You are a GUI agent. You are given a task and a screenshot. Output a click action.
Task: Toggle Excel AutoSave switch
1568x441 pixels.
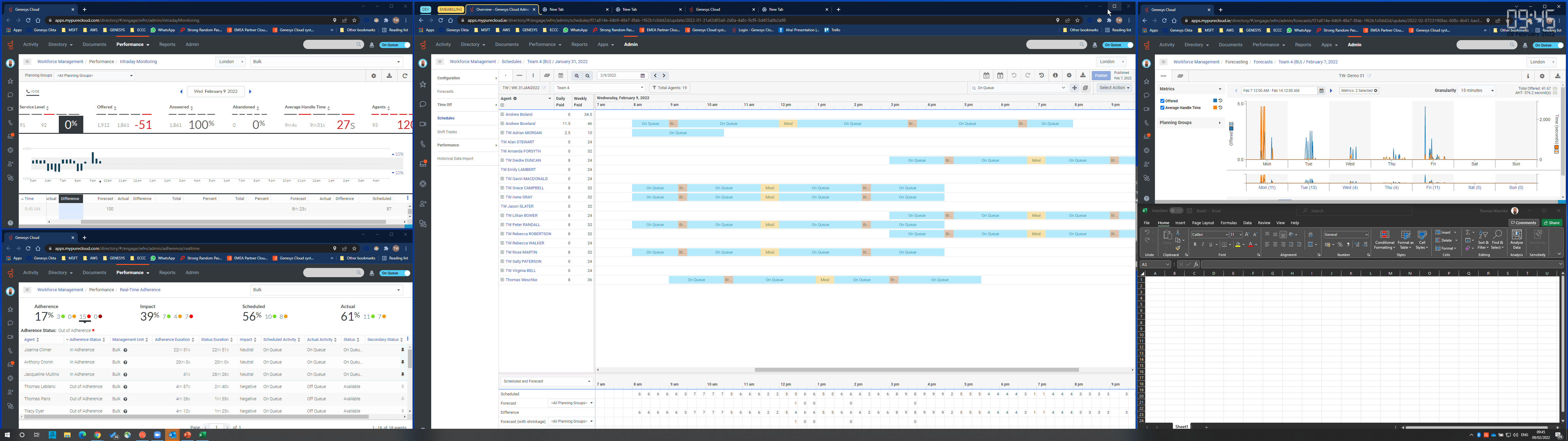(1176, 211)
